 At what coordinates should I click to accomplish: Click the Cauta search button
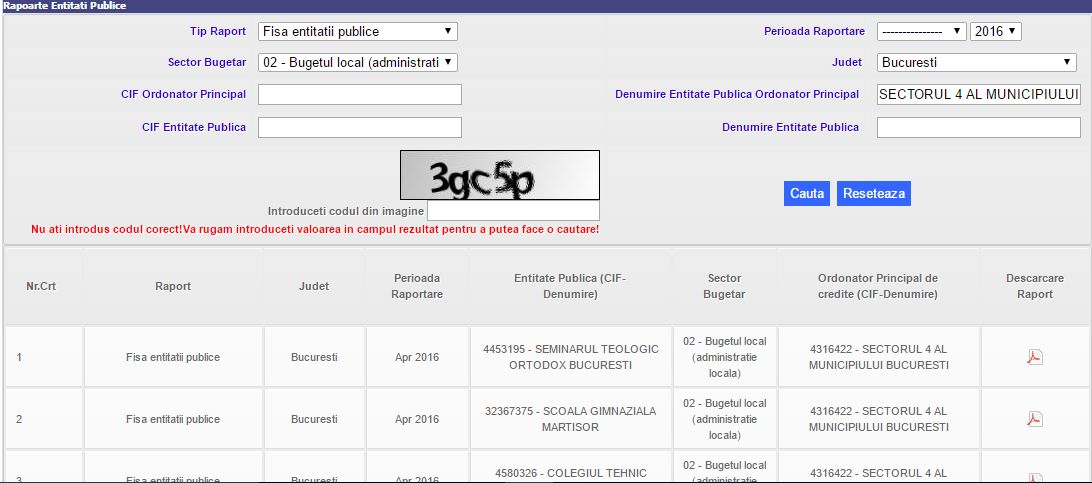tap(806, 193)
